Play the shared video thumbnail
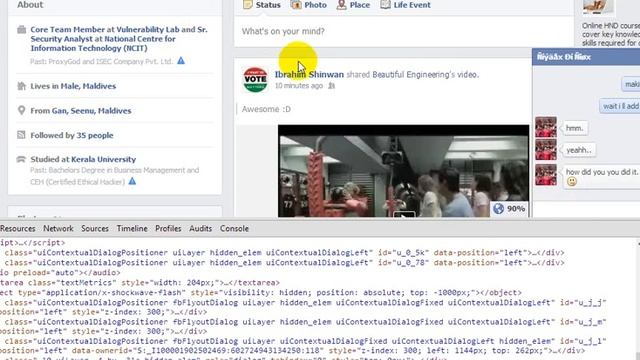Viewport: 640px width, 360px height. click(403, 171)
